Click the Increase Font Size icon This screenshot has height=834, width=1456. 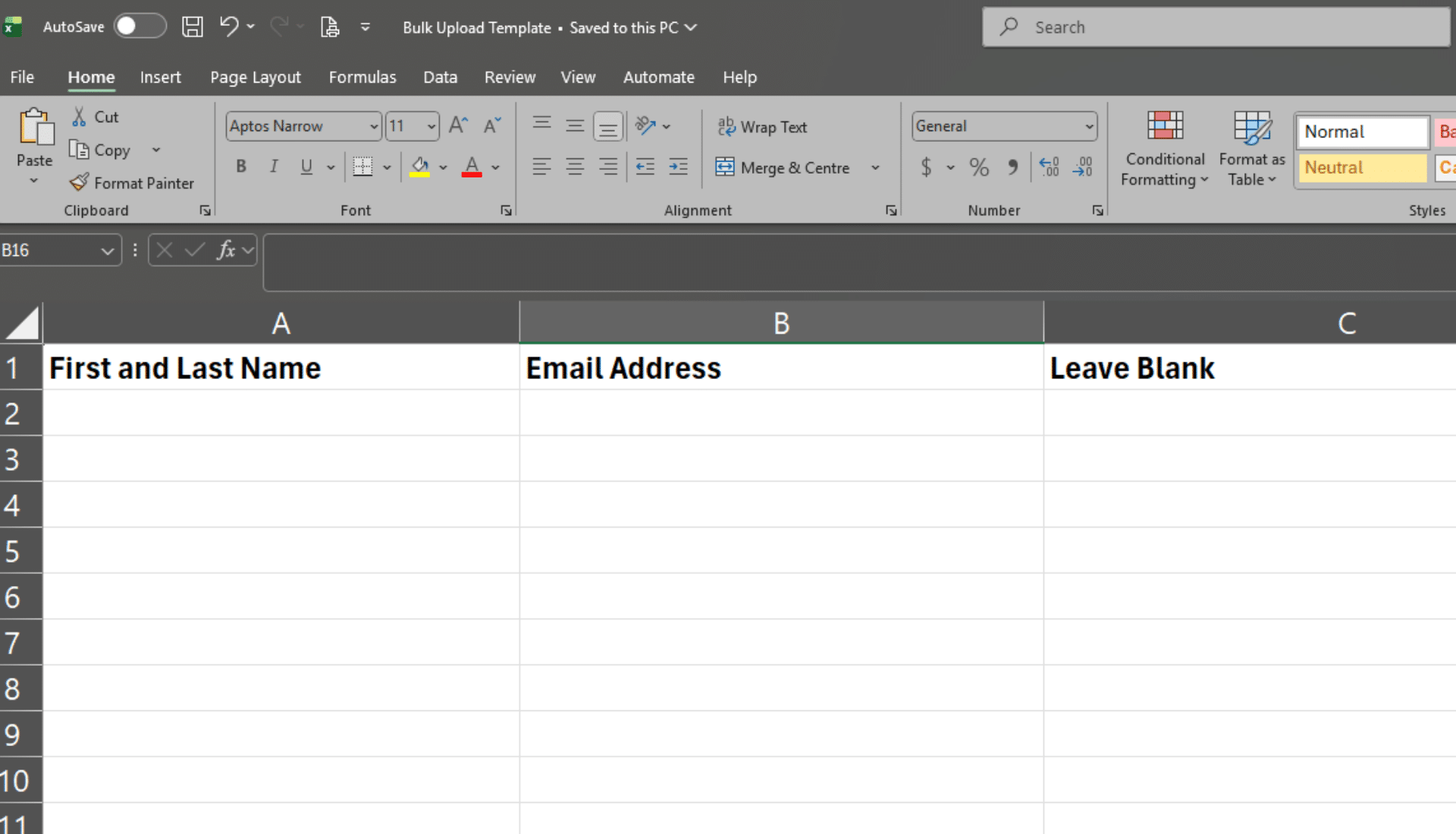[458, 125]
